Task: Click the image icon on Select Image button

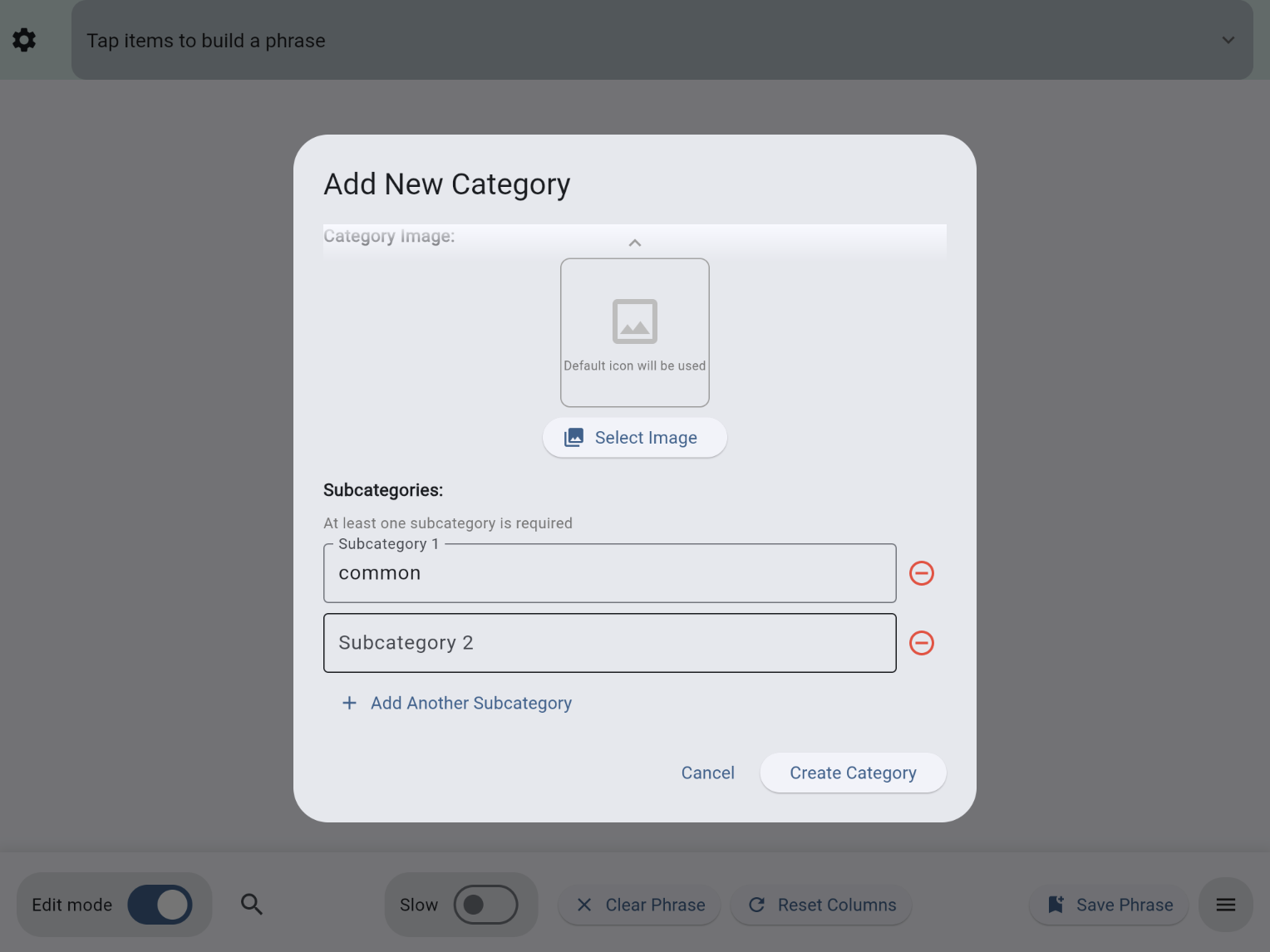Action: point(573,437)
